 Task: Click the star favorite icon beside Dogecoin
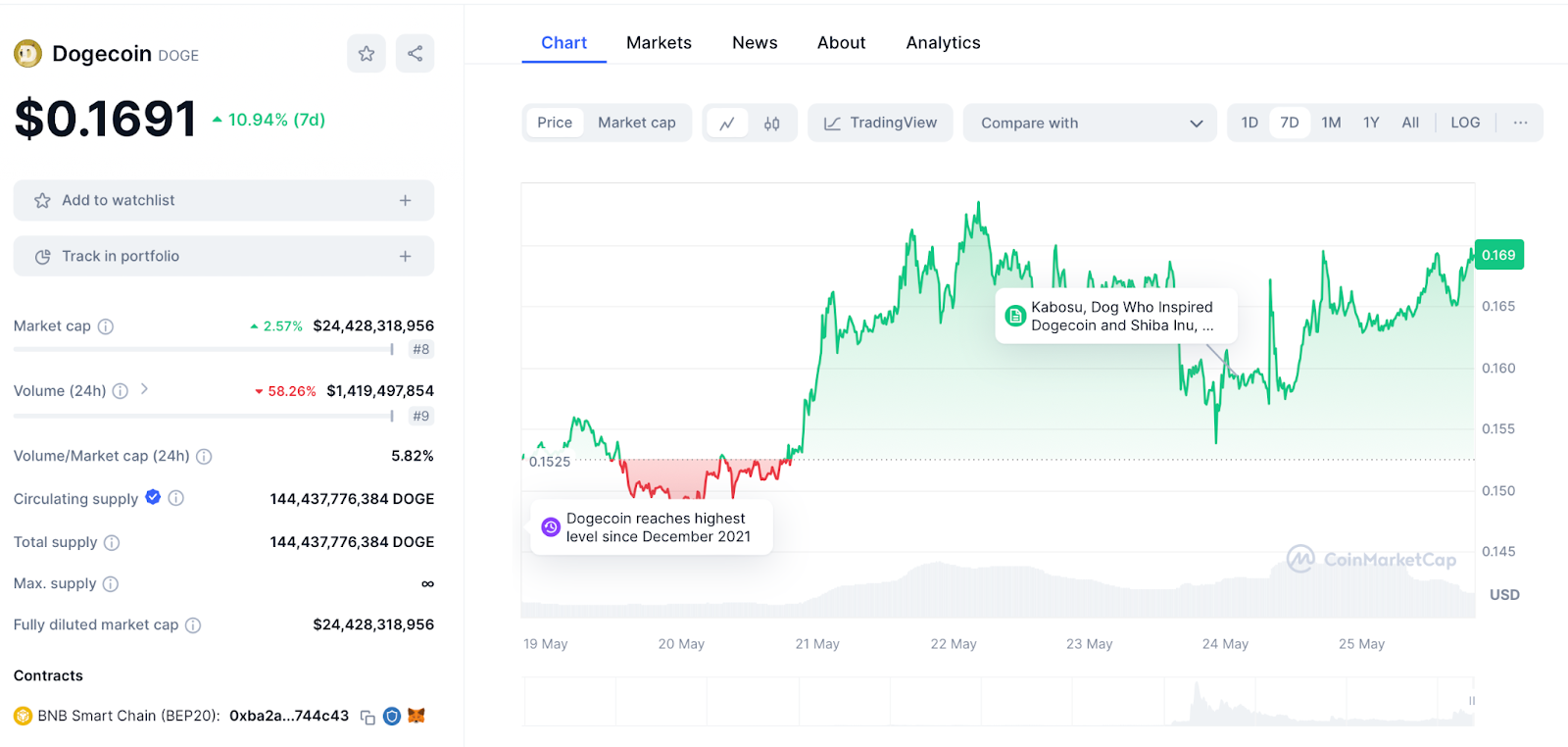coord(367,54)
